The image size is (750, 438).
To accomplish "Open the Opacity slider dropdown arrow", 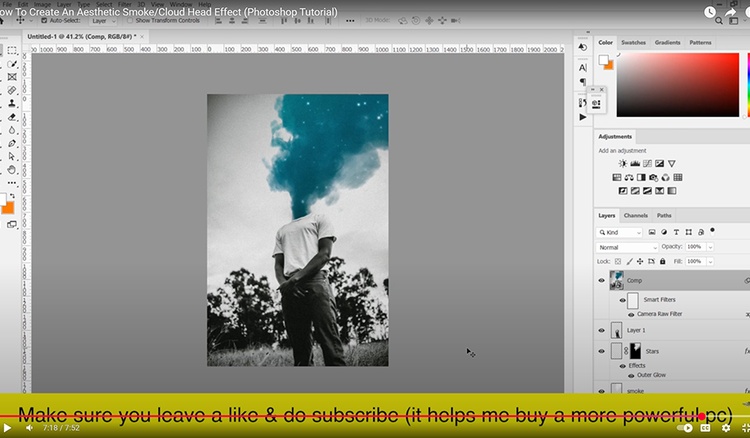I will click(x=710, y=247).
